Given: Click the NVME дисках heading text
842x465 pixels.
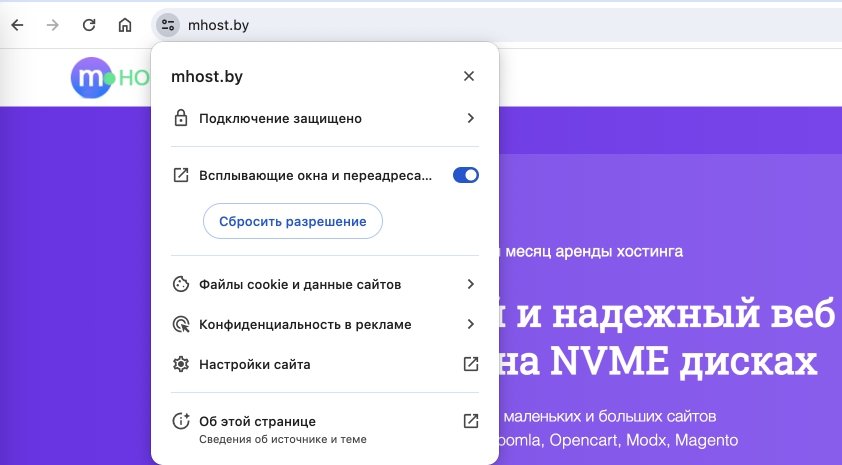Looking at the screenshot, I should click(684, 361).
